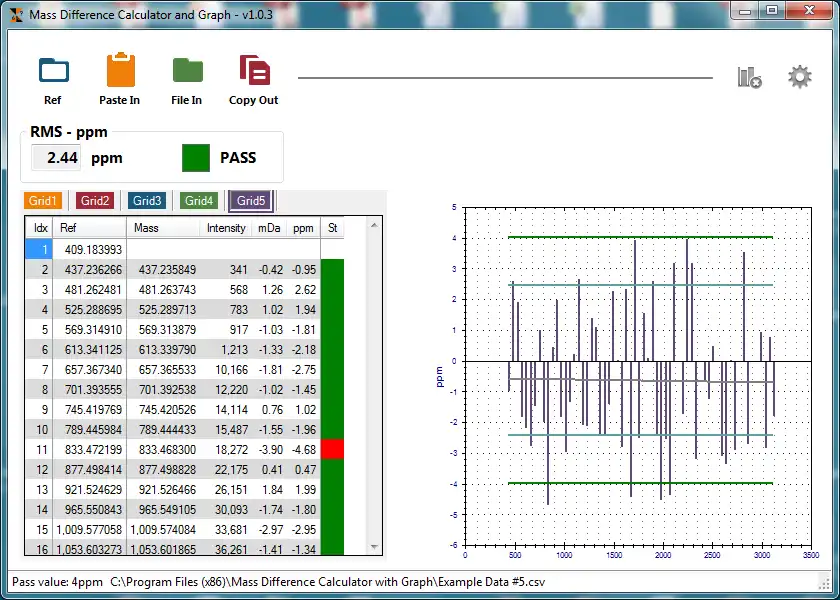The width and height of the screenshot is (840, 600).
Task: Select the Grid5 tab
Action: (x=251, y=201)
